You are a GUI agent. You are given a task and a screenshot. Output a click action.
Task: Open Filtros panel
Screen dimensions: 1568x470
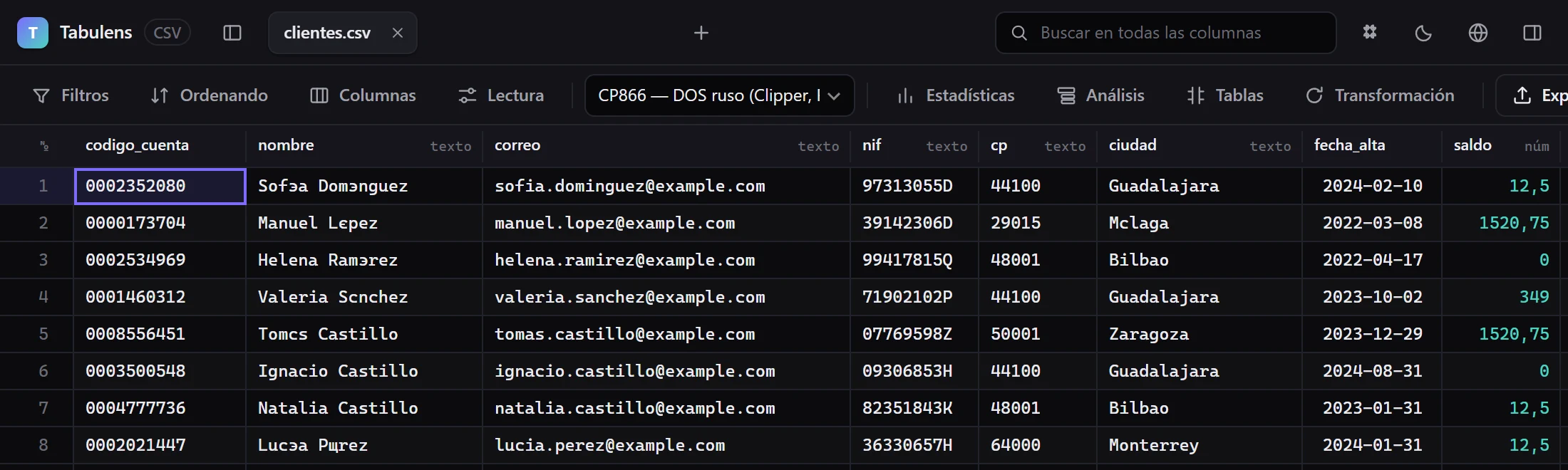point(71,95)
